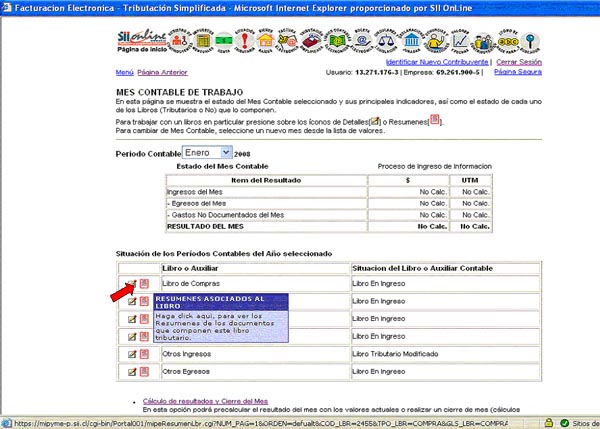600x429 pixels.
Task: Open the Situación Tributaria exclamation icon
Action: tap(245, 40)
